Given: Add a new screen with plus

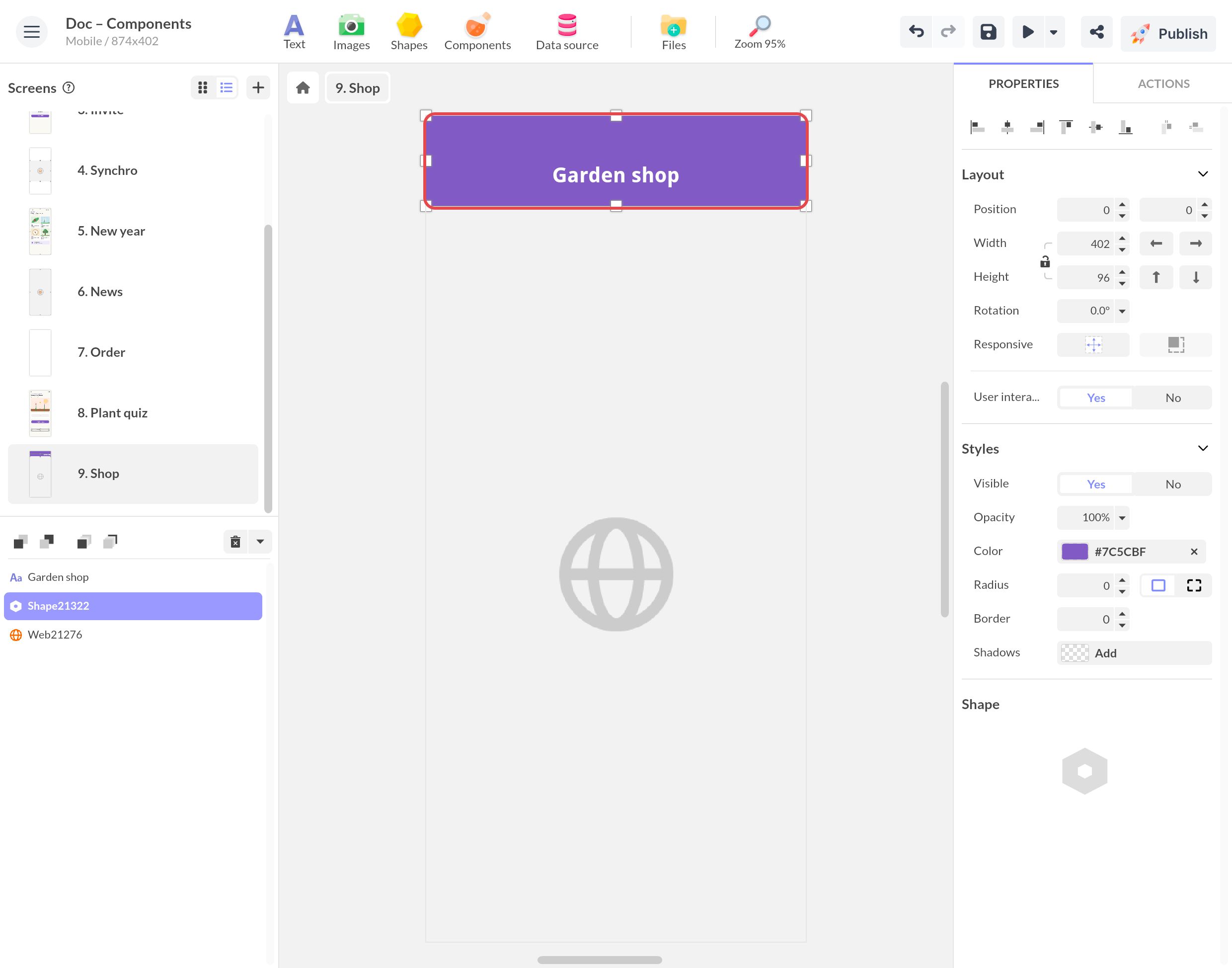Looking at the screenshot, I should tap(258, 88).
